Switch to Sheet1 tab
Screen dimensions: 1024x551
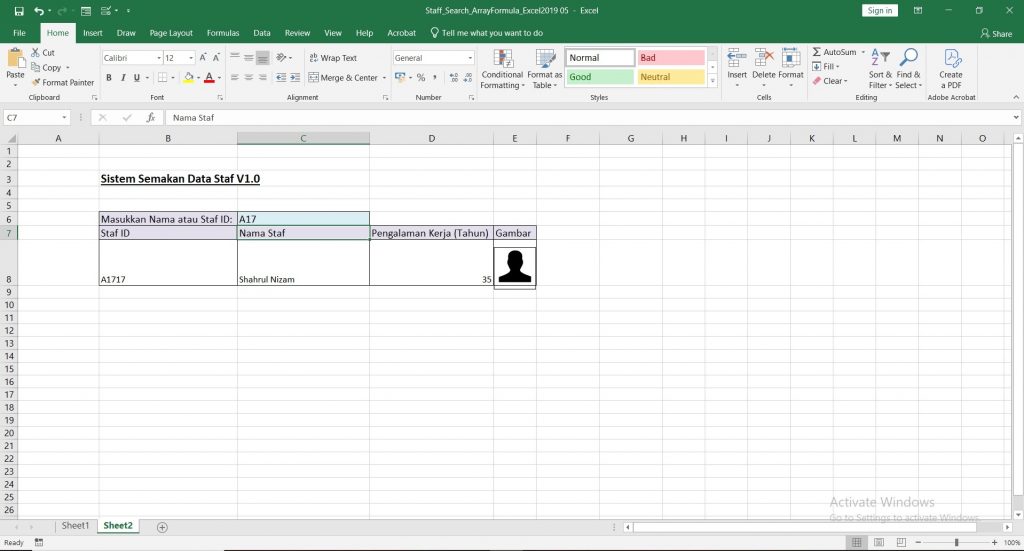[x=75, y=526]
